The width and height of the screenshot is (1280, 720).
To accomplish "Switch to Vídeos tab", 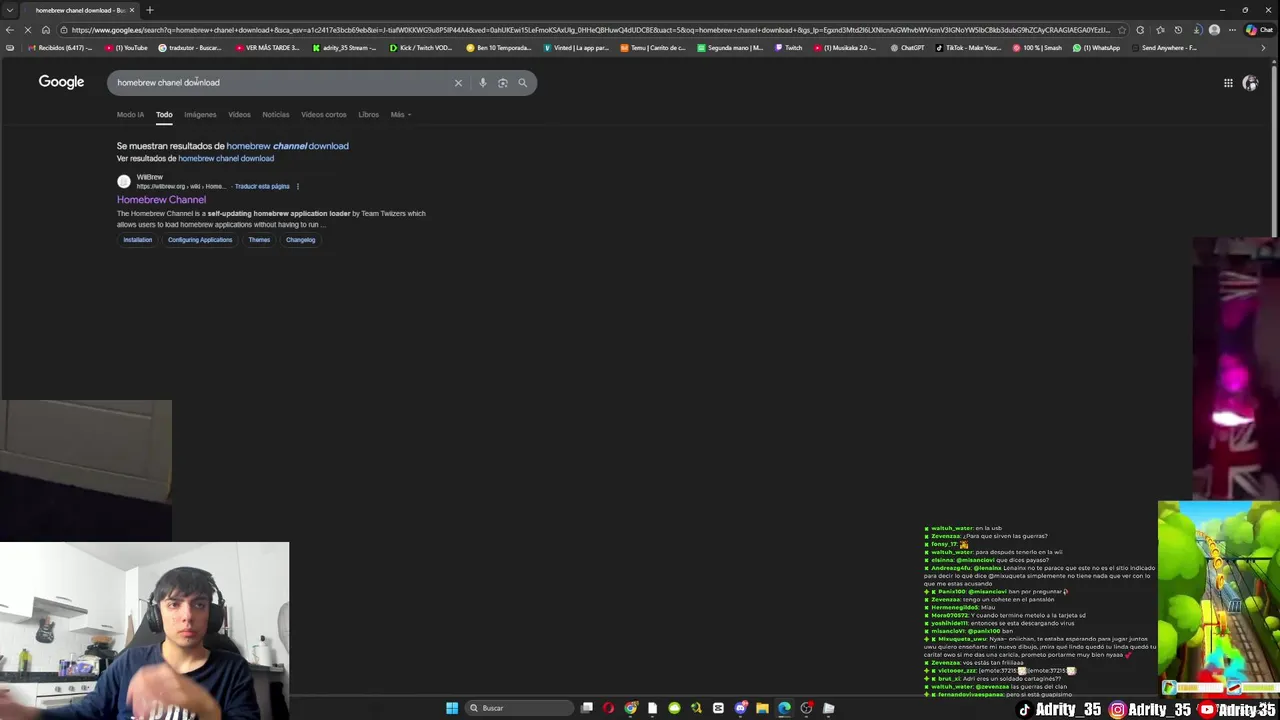I will tap(239, 114).
